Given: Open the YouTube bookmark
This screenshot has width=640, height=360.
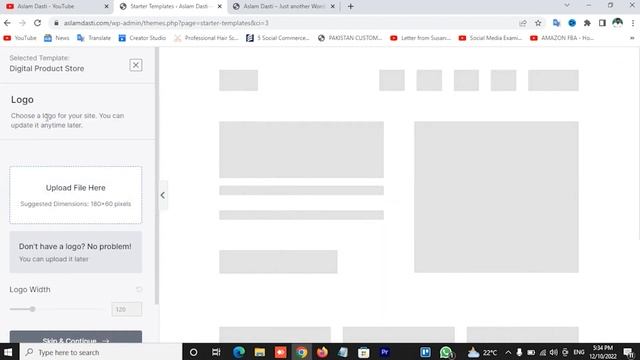Looking at the screenshot, I should [x=20, y=38].
